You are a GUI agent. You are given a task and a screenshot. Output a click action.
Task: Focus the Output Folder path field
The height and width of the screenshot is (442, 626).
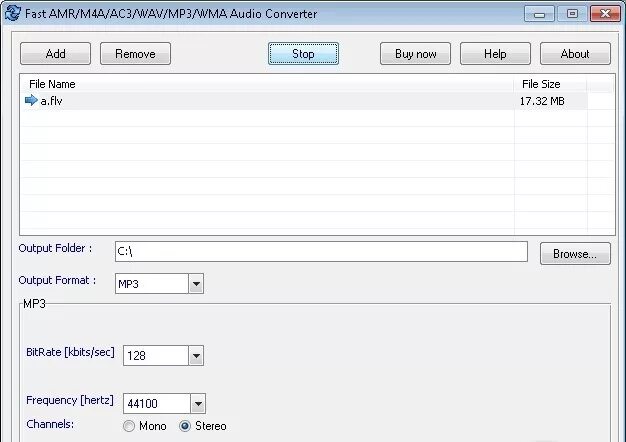[x=321, y=252]
